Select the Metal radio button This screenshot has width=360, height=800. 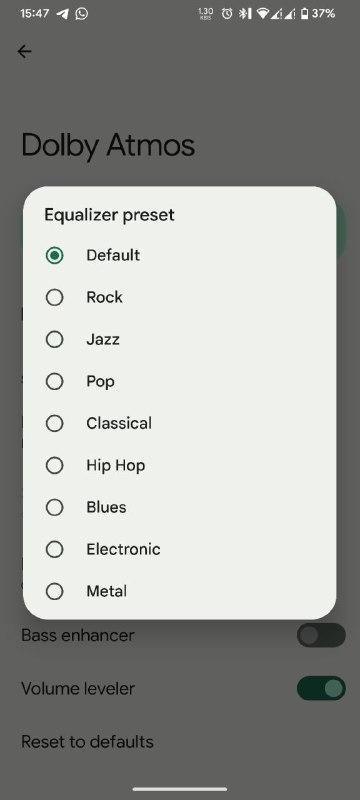[x=55, y=591]
